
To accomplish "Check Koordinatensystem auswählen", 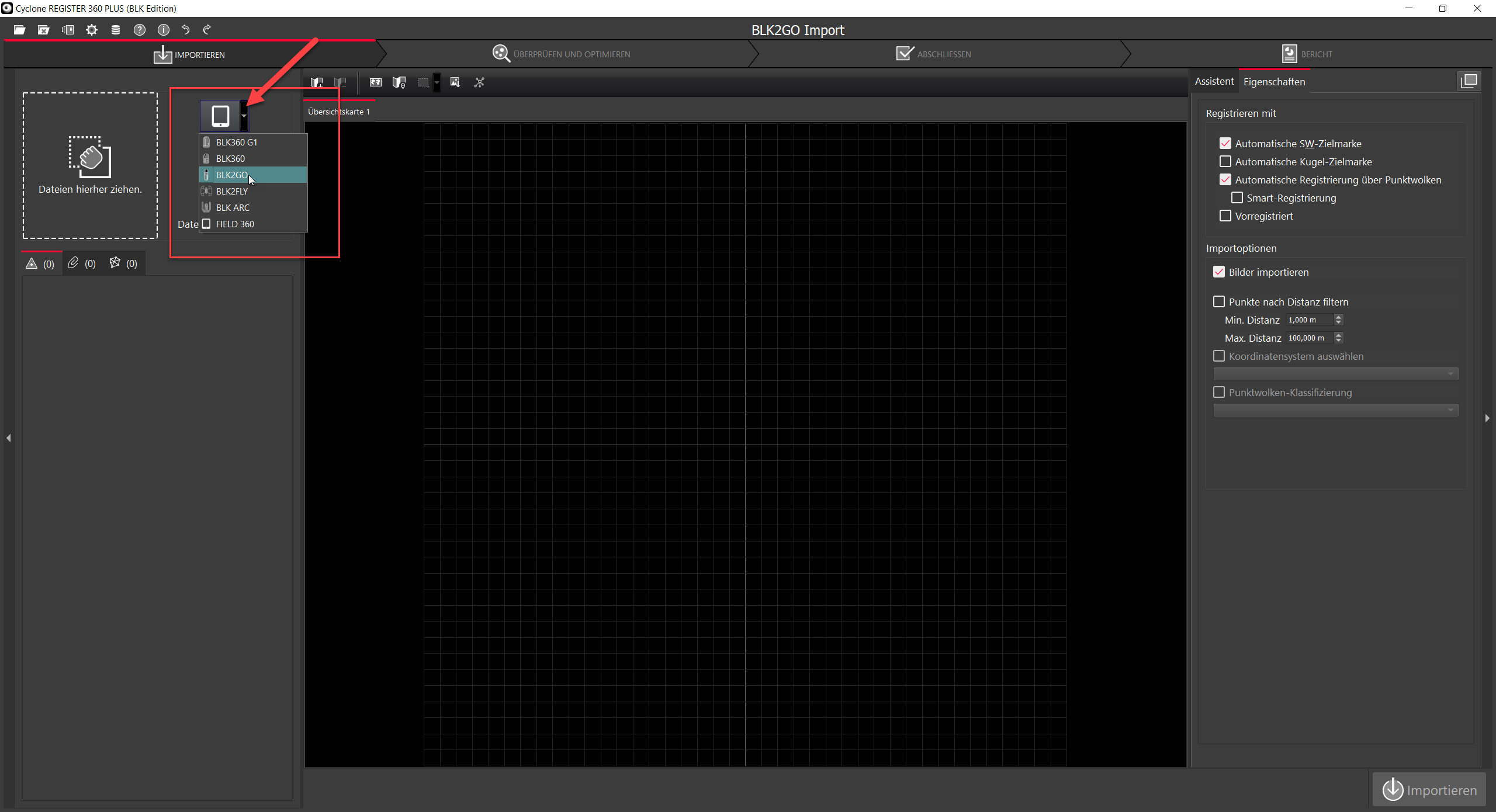I will point(1219,356).
